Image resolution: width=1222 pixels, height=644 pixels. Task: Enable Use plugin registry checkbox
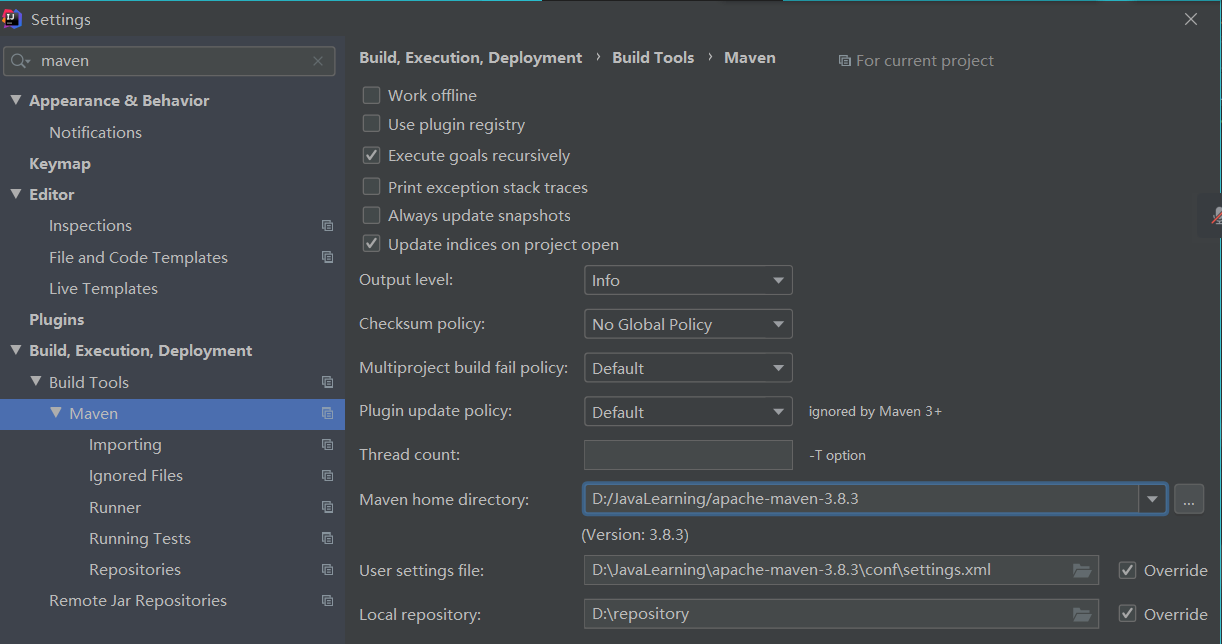pyautogui.click(x=371, y=124)
